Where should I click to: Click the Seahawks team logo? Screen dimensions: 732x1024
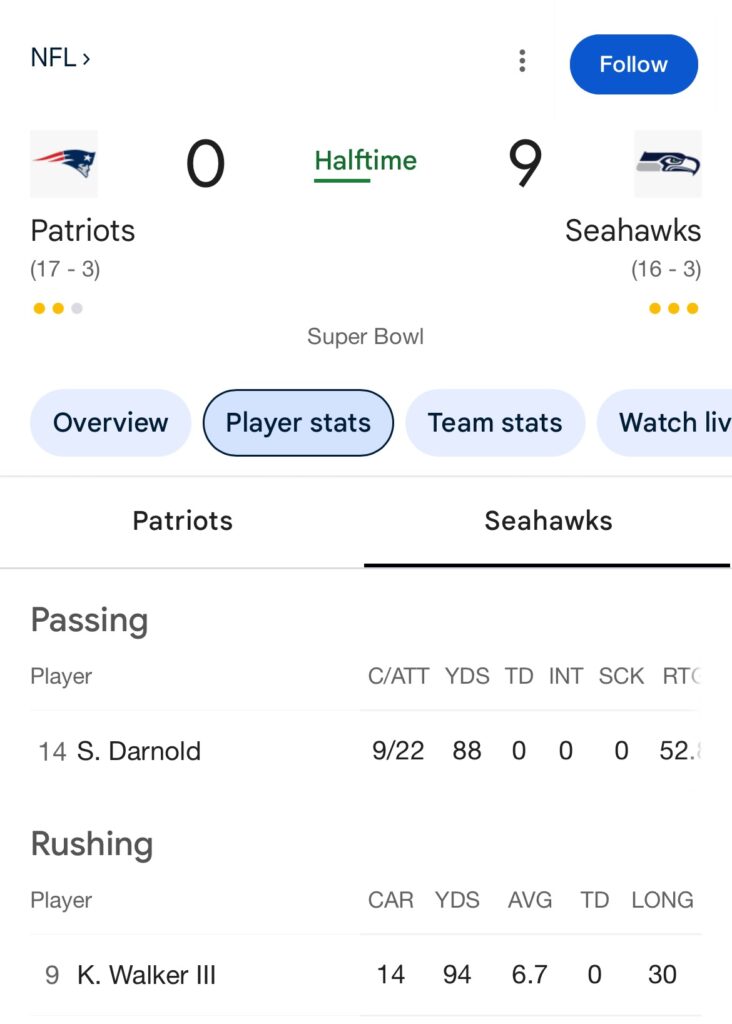[x=668, y=164]
